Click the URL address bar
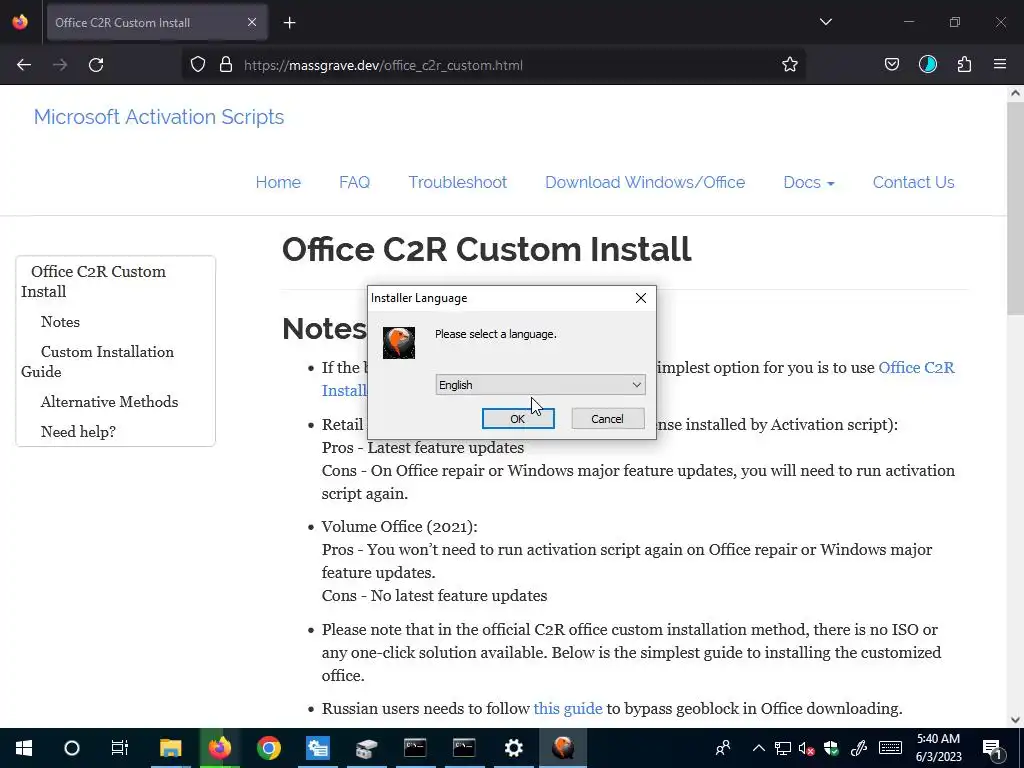 coord(493,65)
